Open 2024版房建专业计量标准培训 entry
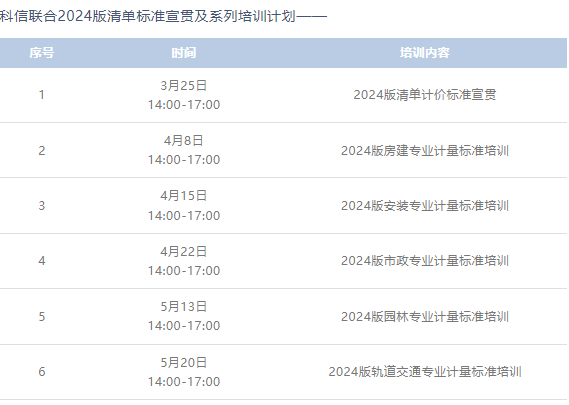The image size is (569, 405). tap(425, 151)
